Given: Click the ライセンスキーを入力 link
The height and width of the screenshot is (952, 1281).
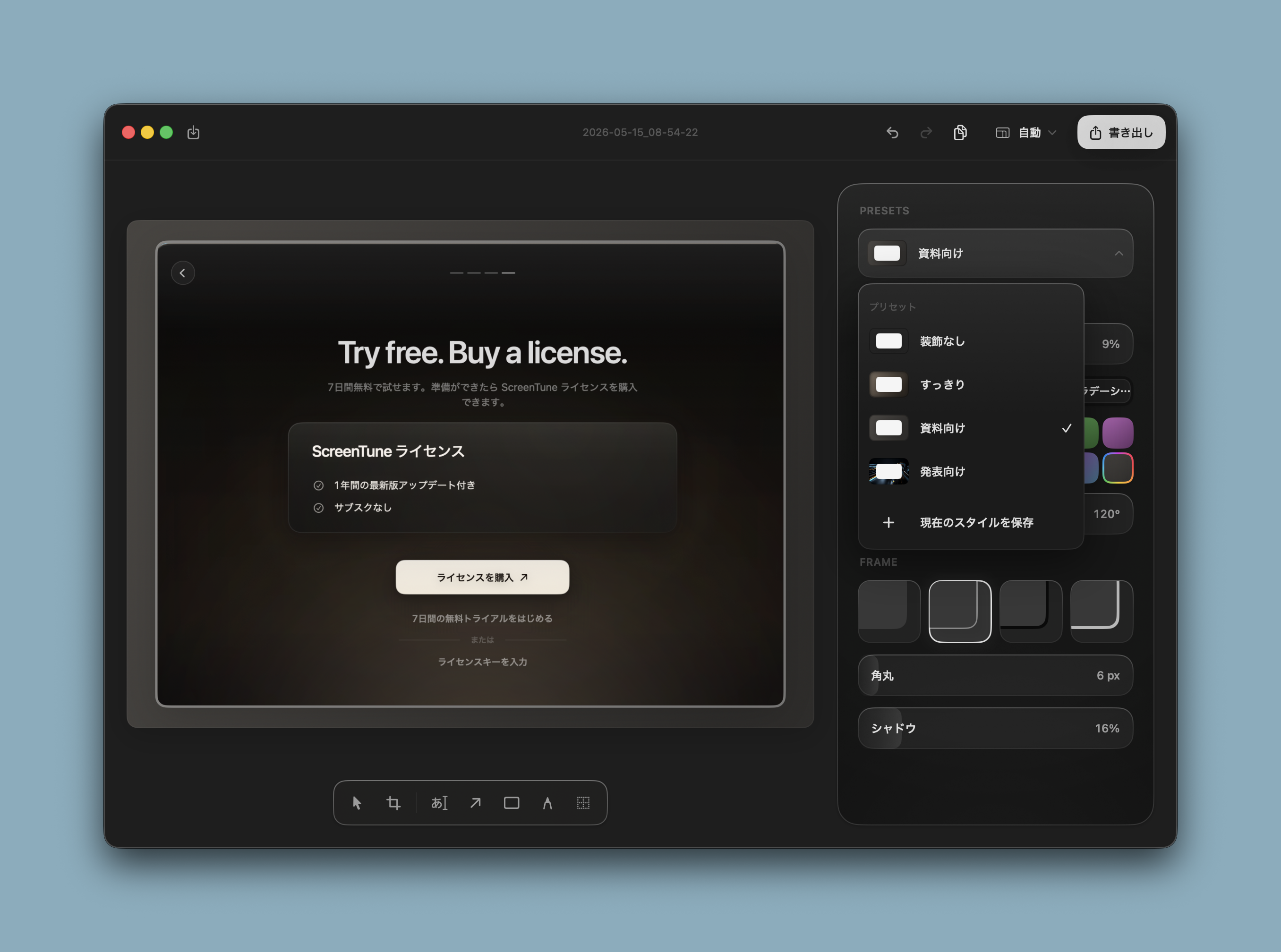Looking at the screenshot, I should click(482, 662).
